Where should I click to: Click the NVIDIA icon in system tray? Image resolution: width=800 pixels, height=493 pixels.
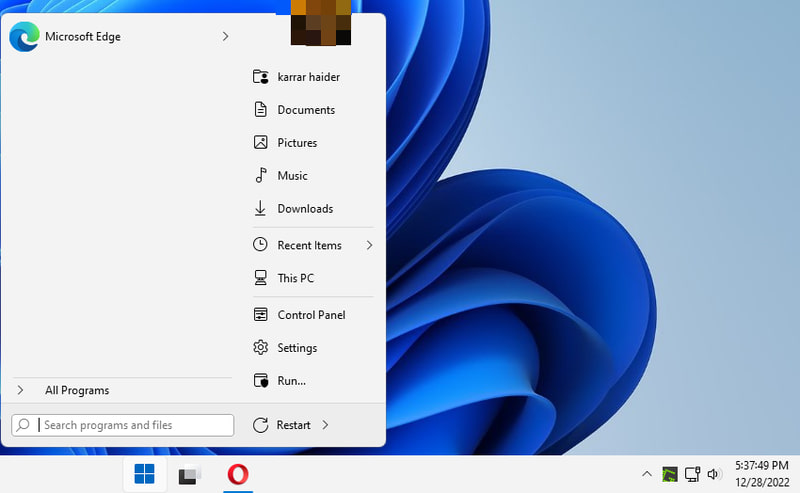click(x=670, y=474)
